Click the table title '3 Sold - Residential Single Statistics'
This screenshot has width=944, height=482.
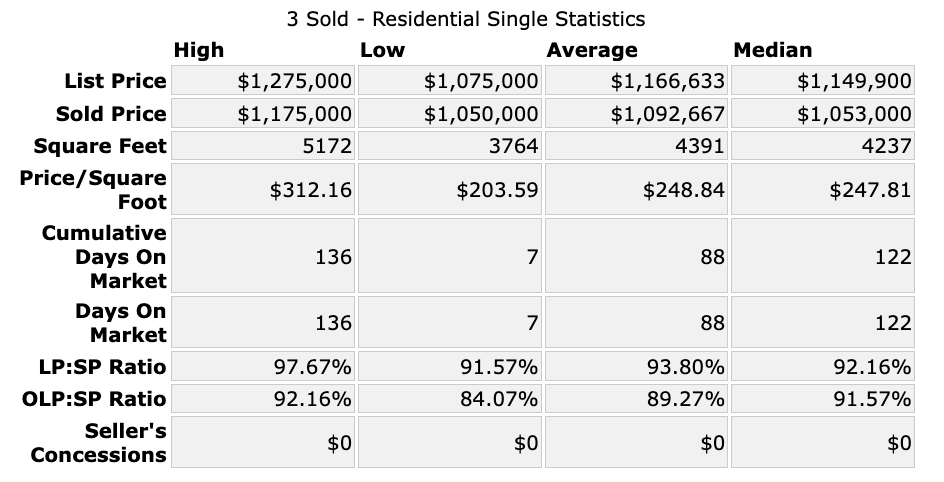click(466, 19)
